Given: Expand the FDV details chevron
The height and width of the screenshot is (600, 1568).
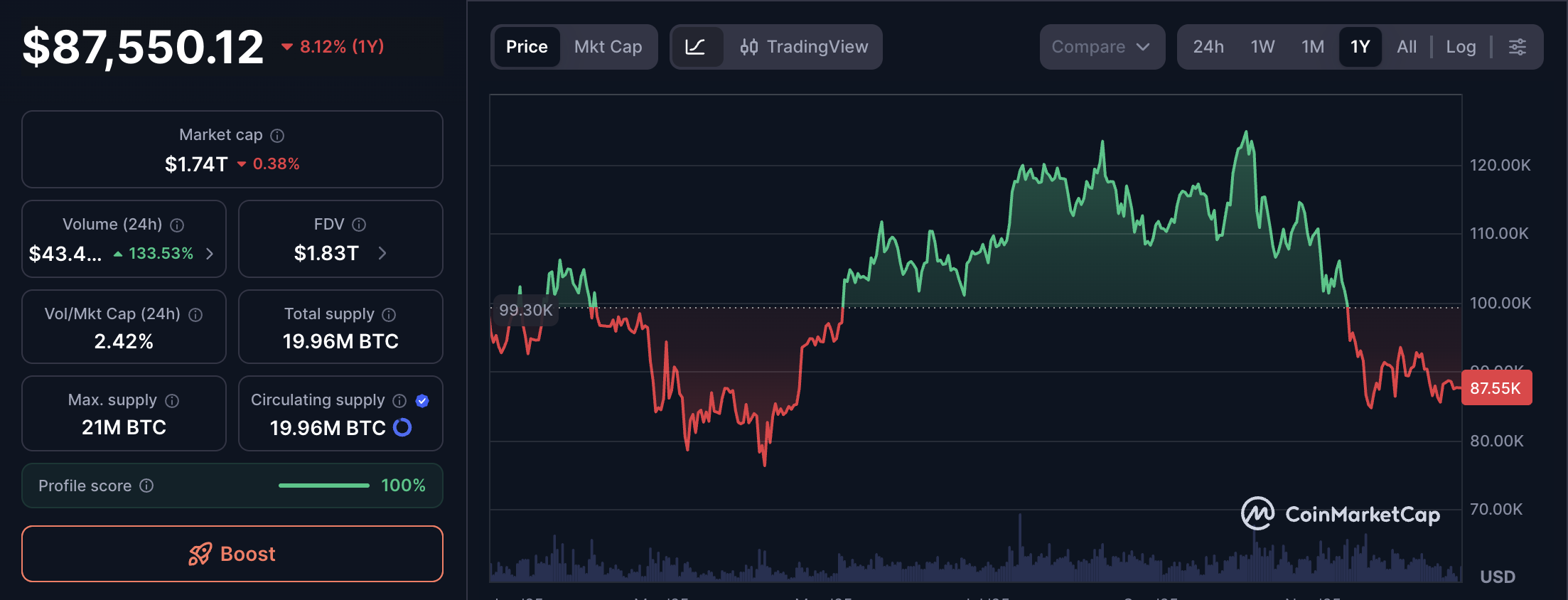Looking at the screenshot, I should [x=382, y=253].
